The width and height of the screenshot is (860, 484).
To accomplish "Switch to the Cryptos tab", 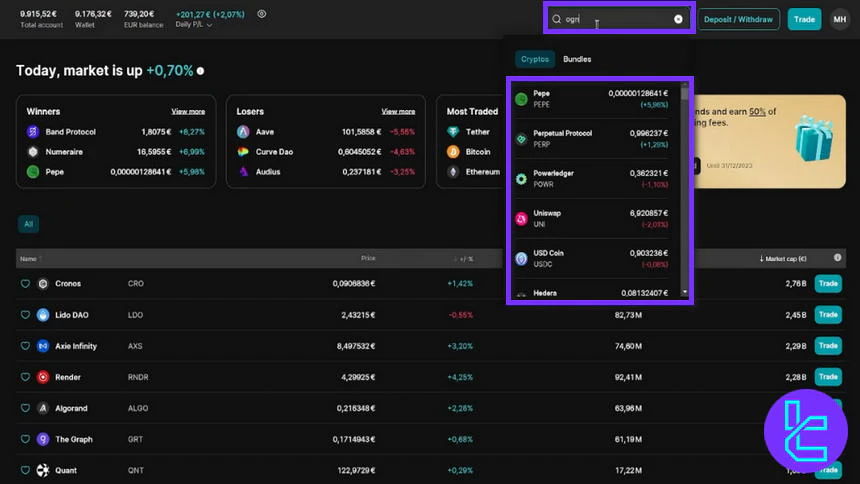I will click(x=535, y=59).
